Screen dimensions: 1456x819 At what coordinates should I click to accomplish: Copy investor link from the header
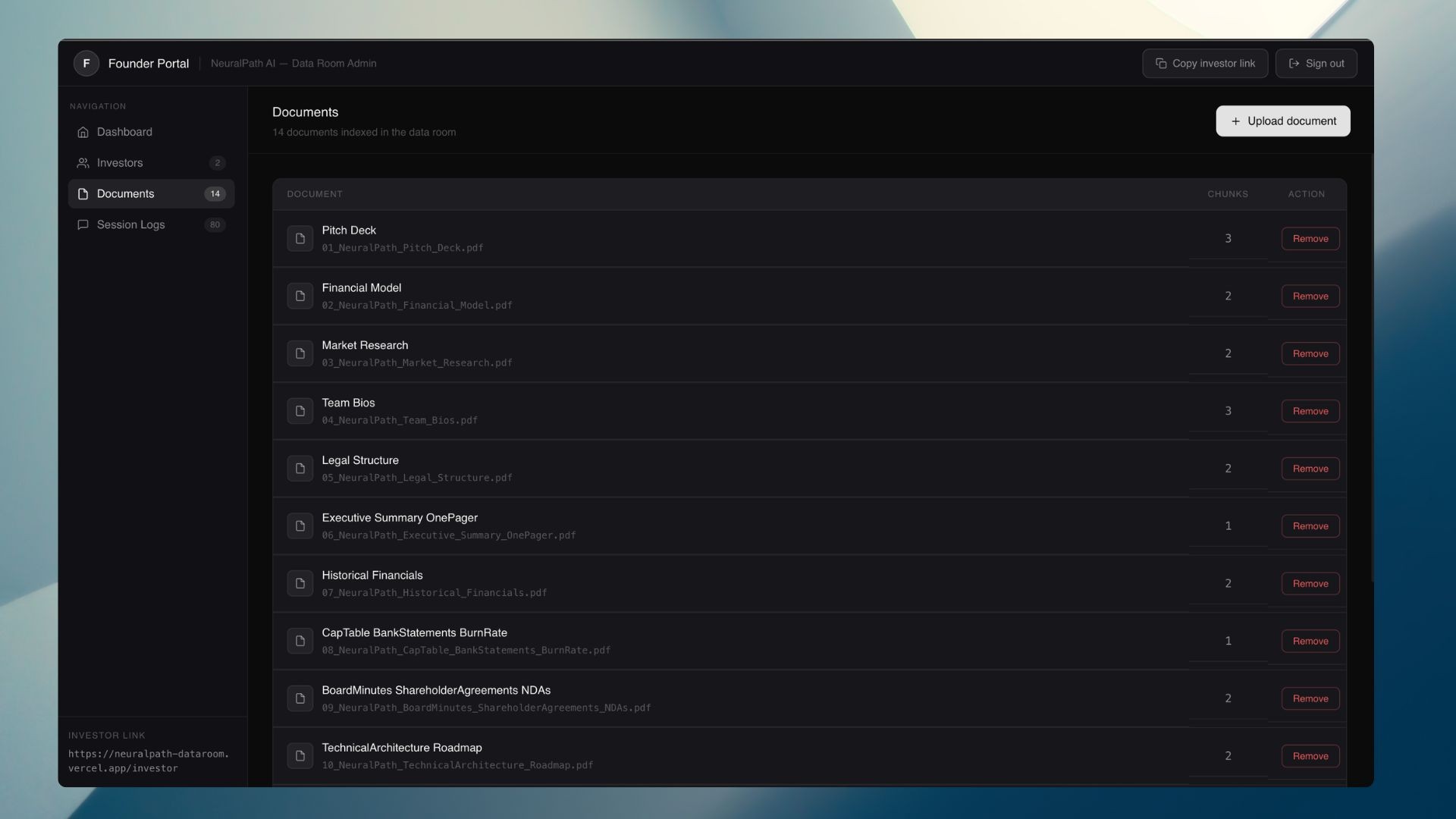tap(1205, 64)
